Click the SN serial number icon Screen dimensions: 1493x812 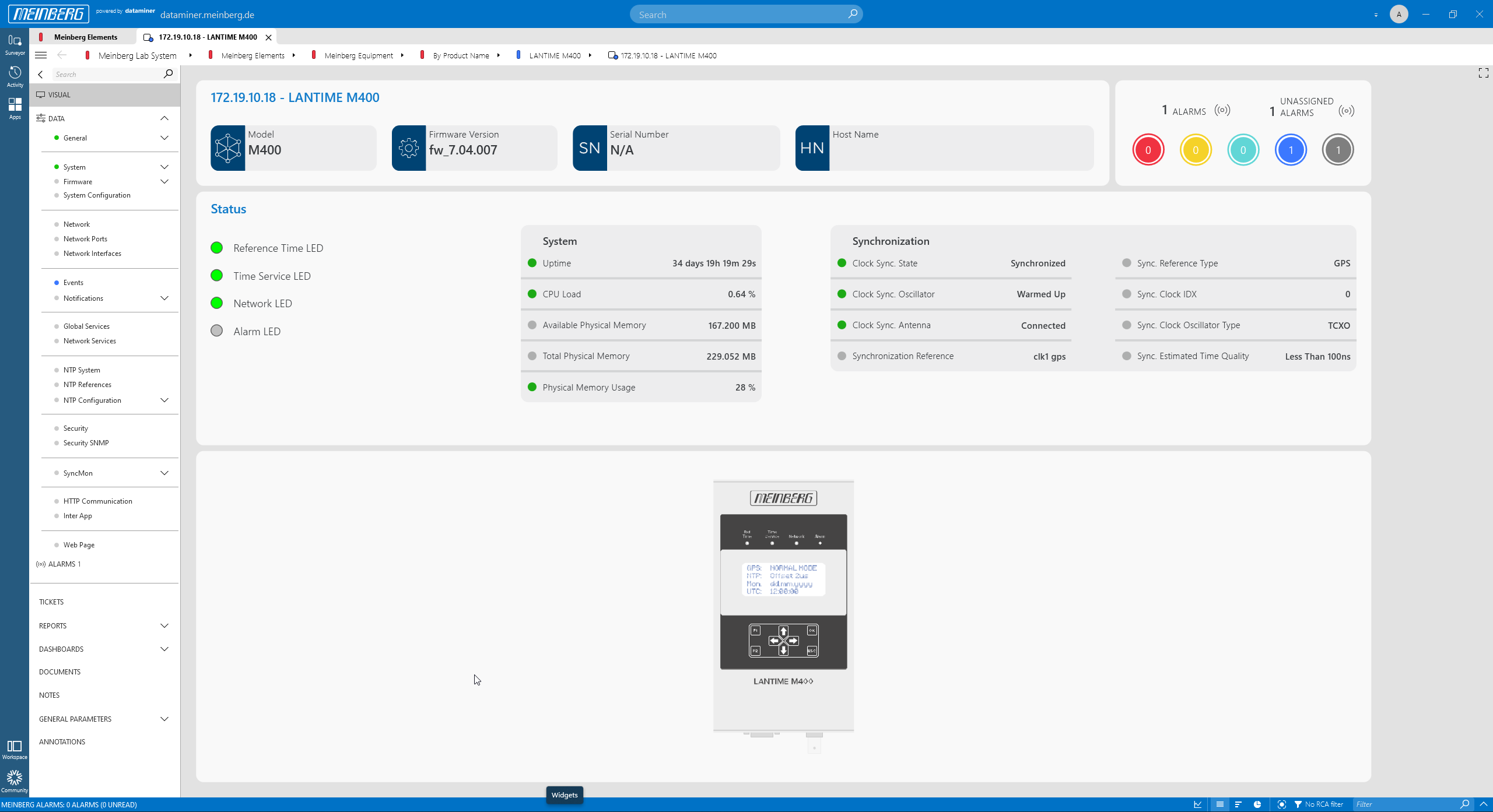click(x=590, y=148)
